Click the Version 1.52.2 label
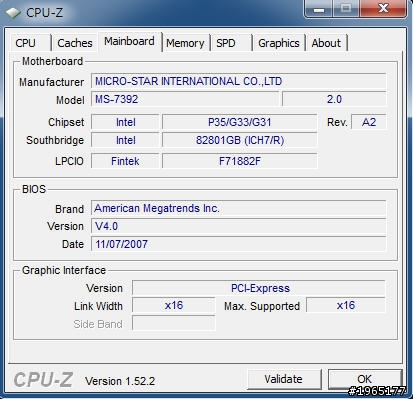 tap(120, 381)
